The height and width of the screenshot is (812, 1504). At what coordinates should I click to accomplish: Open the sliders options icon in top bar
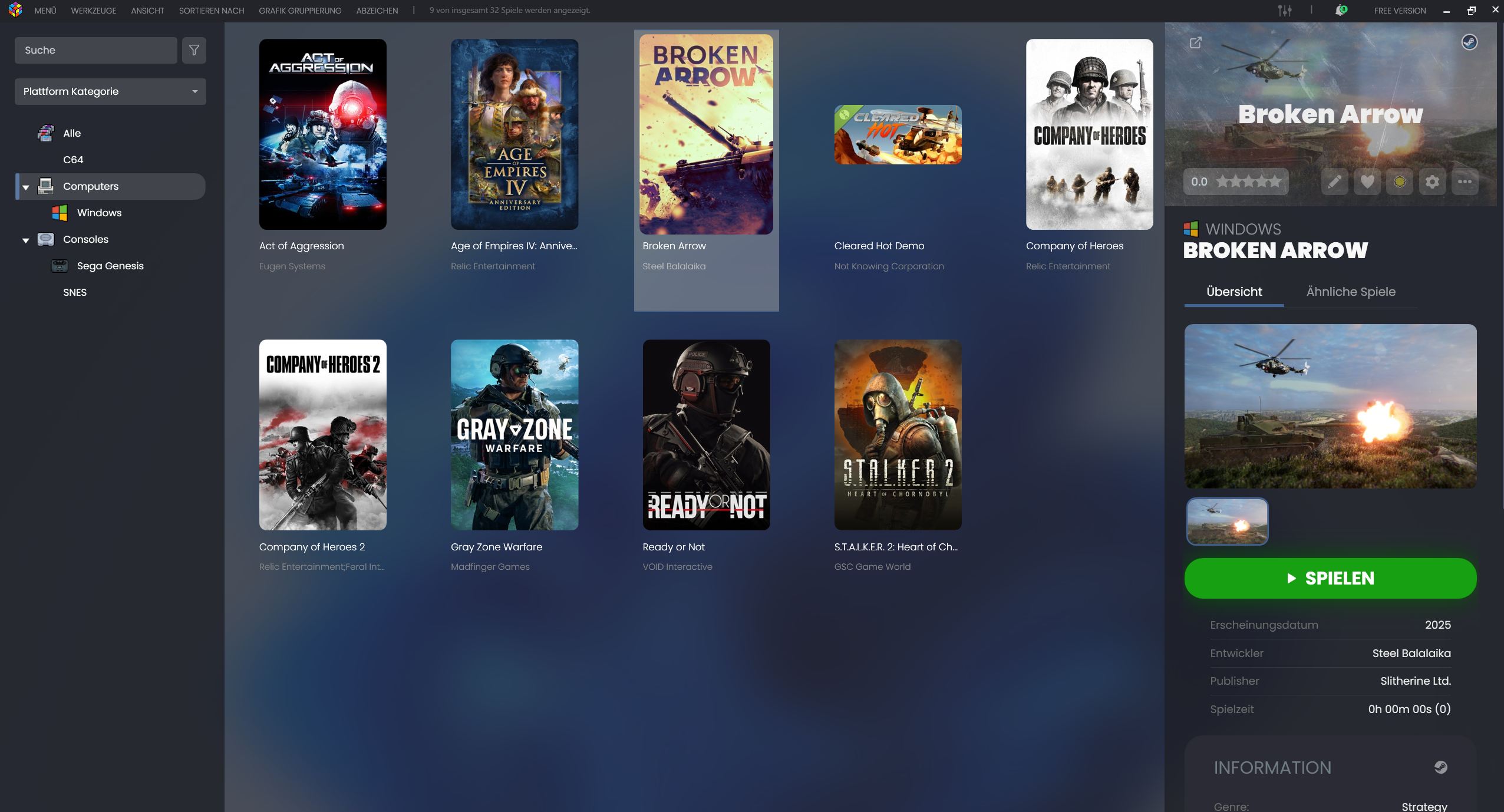[1285, 11]
